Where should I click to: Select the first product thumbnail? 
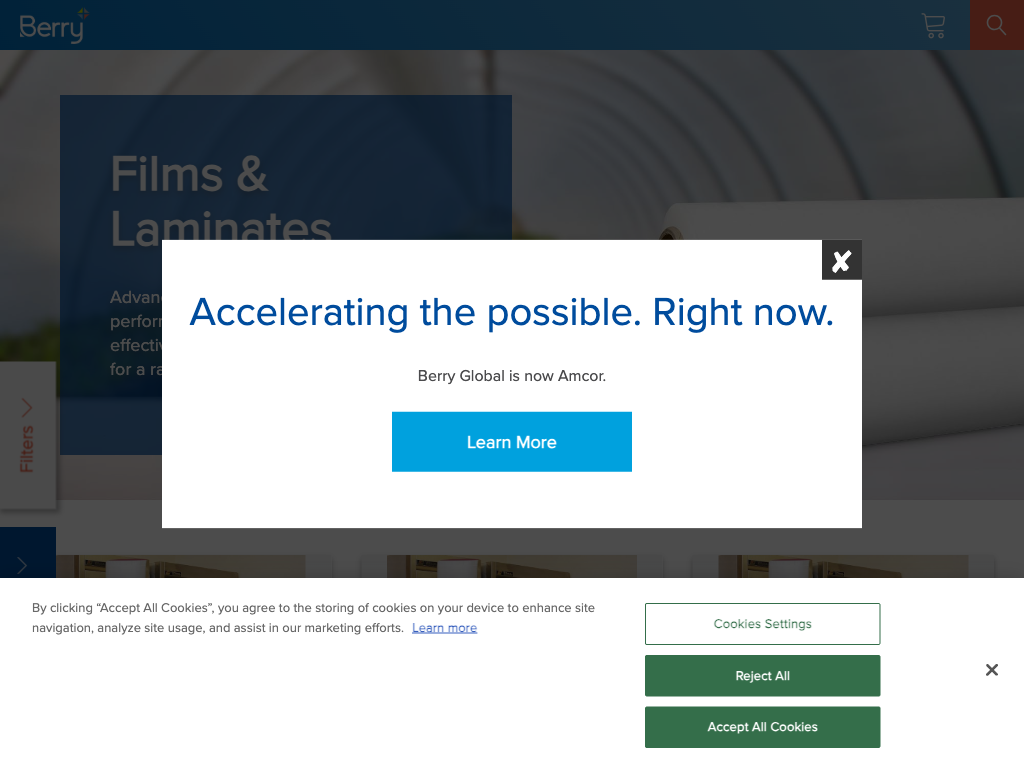pos(180,566)
